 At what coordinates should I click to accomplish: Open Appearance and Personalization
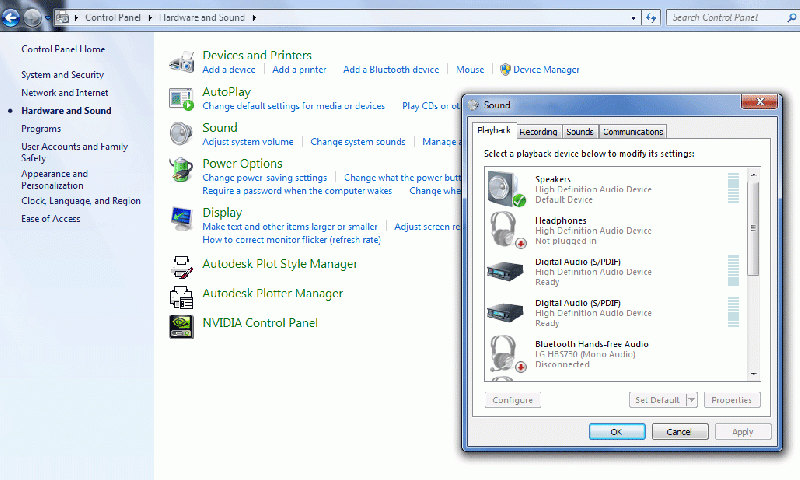[55, 180]
